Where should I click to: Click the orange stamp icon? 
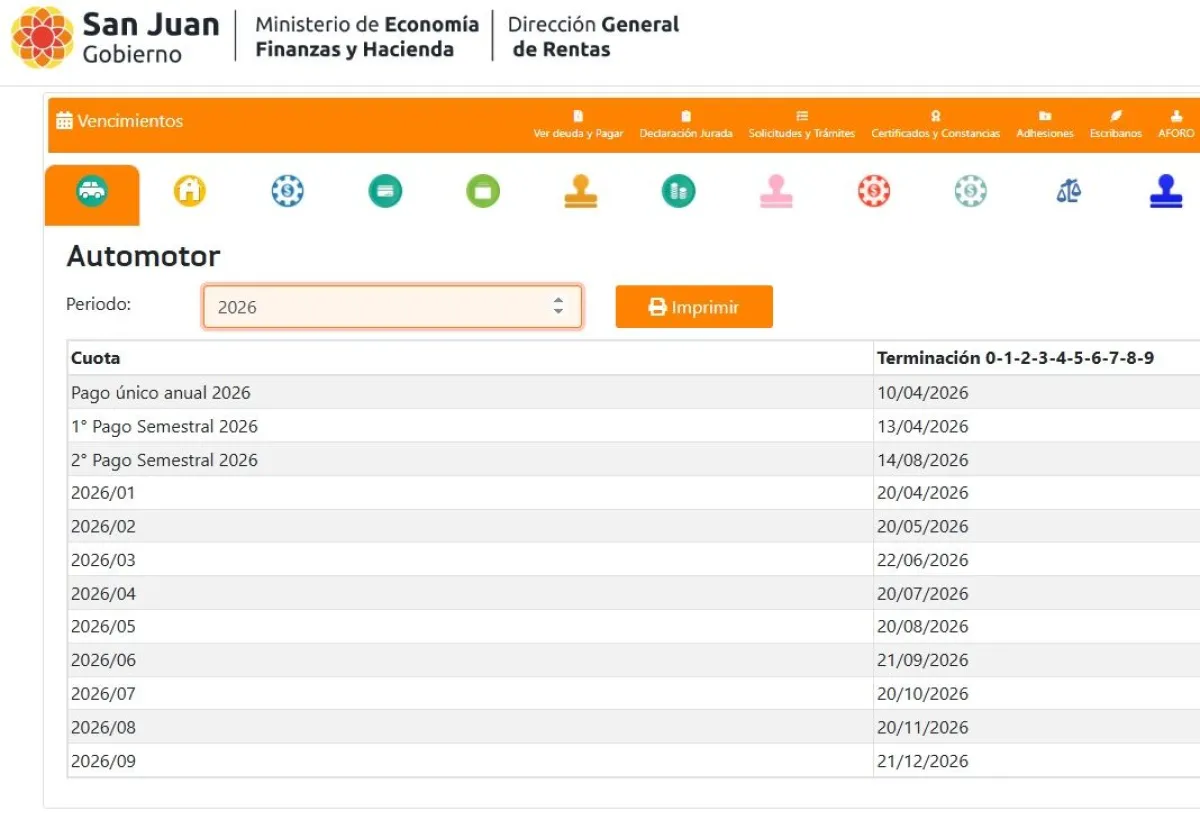click(580, 190)
